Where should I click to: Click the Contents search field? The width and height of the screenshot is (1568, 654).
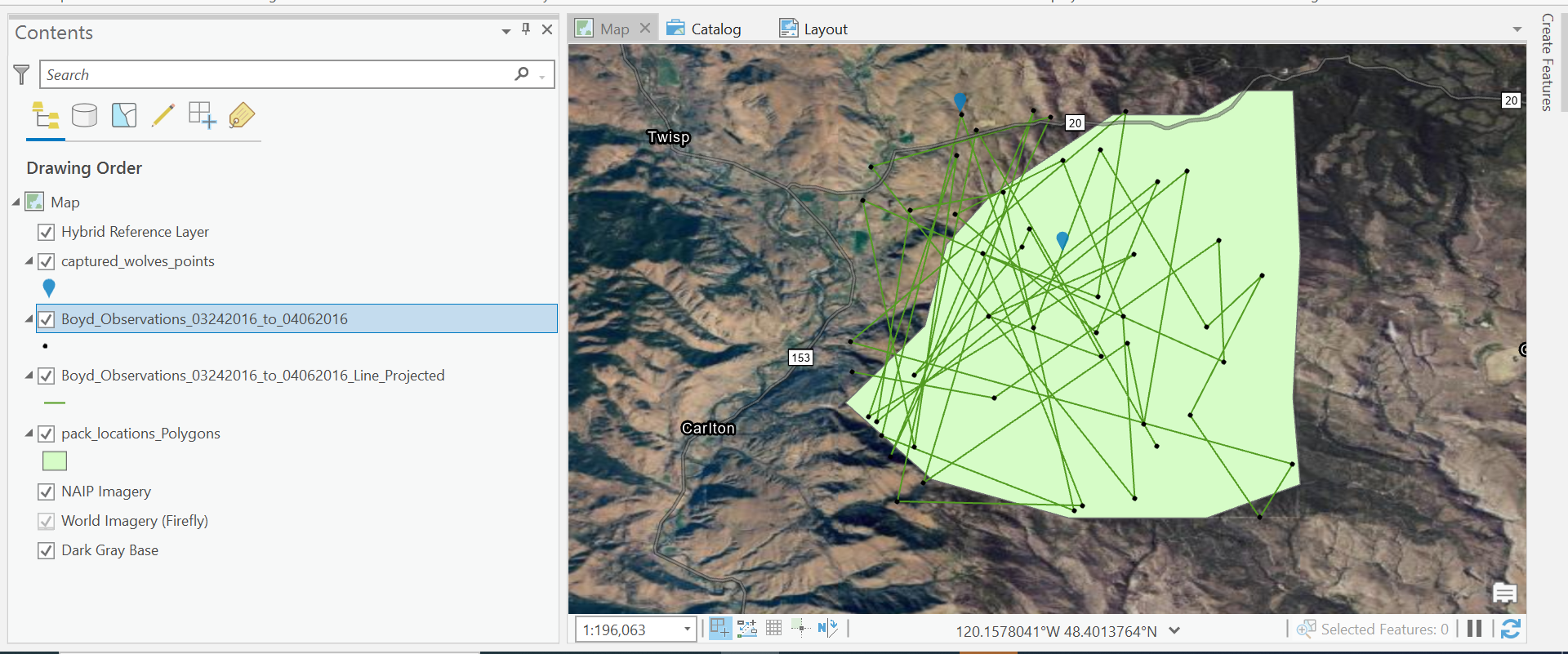coord(278,74)
